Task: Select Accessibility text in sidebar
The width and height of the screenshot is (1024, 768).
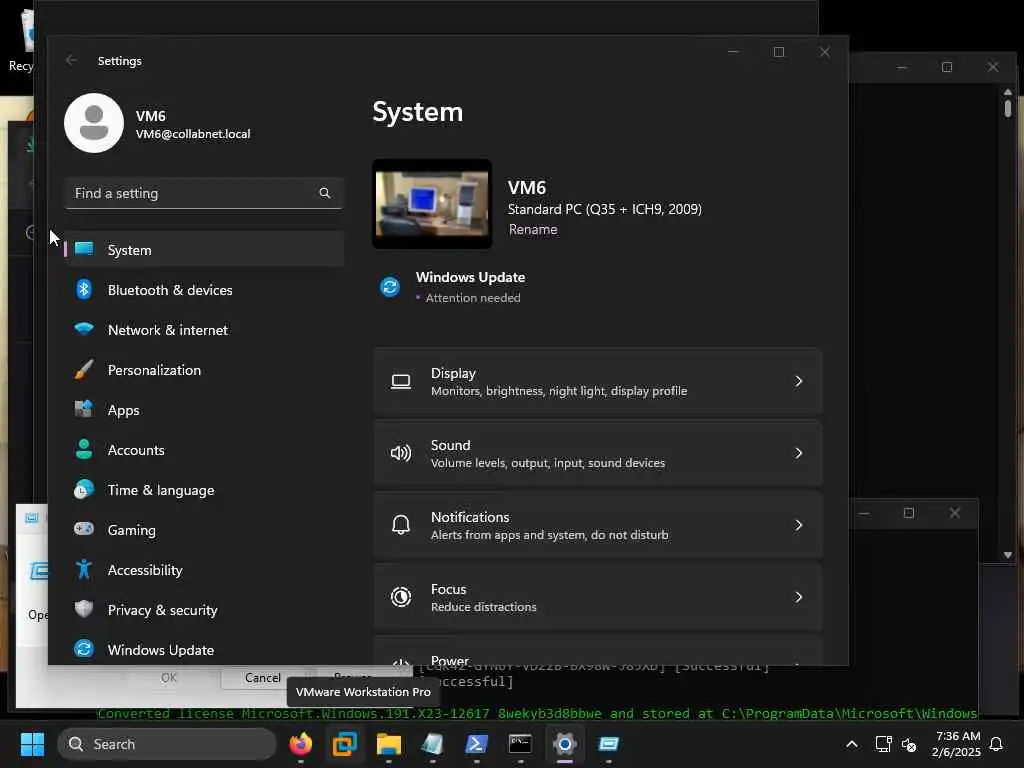Action: pyautogui.click(x=145, y=569)
